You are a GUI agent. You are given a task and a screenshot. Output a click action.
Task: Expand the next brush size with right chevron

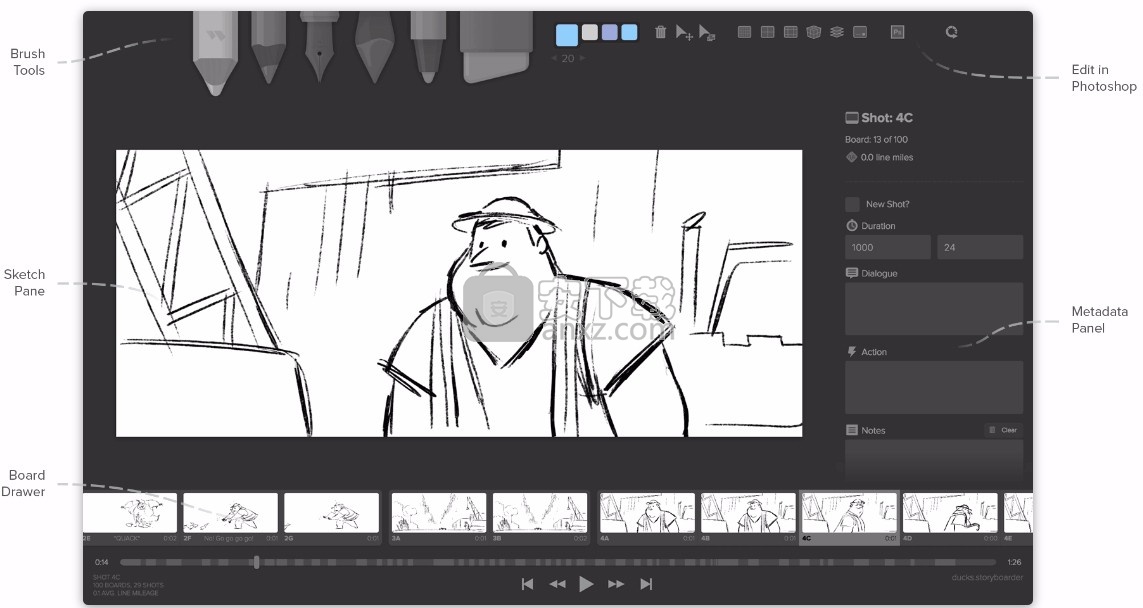click(x=584, y=57)
